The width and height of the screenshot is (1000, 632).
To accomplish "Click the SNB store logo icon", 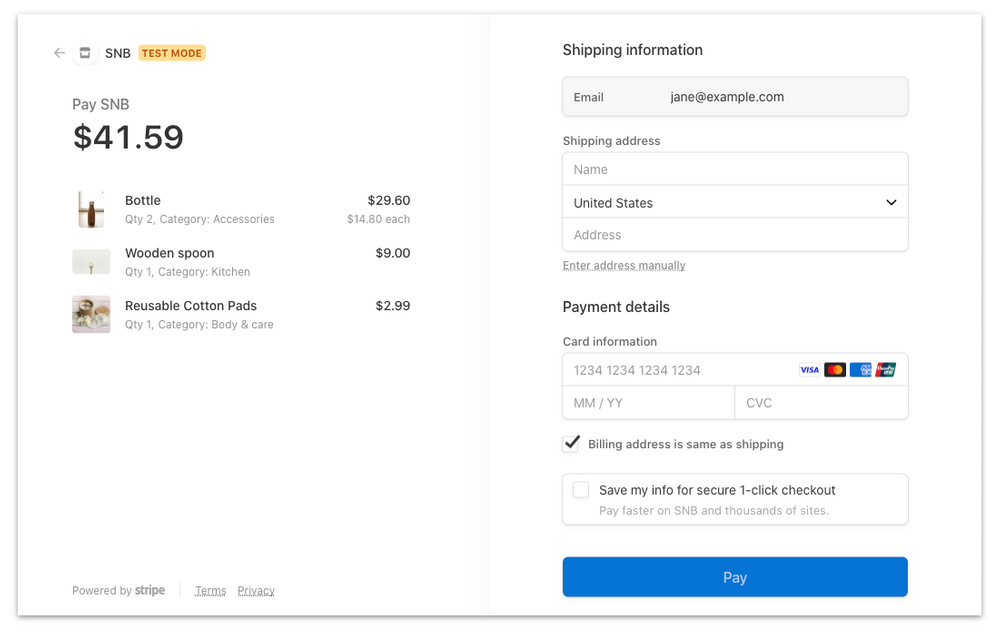I will tap(85, 53).
